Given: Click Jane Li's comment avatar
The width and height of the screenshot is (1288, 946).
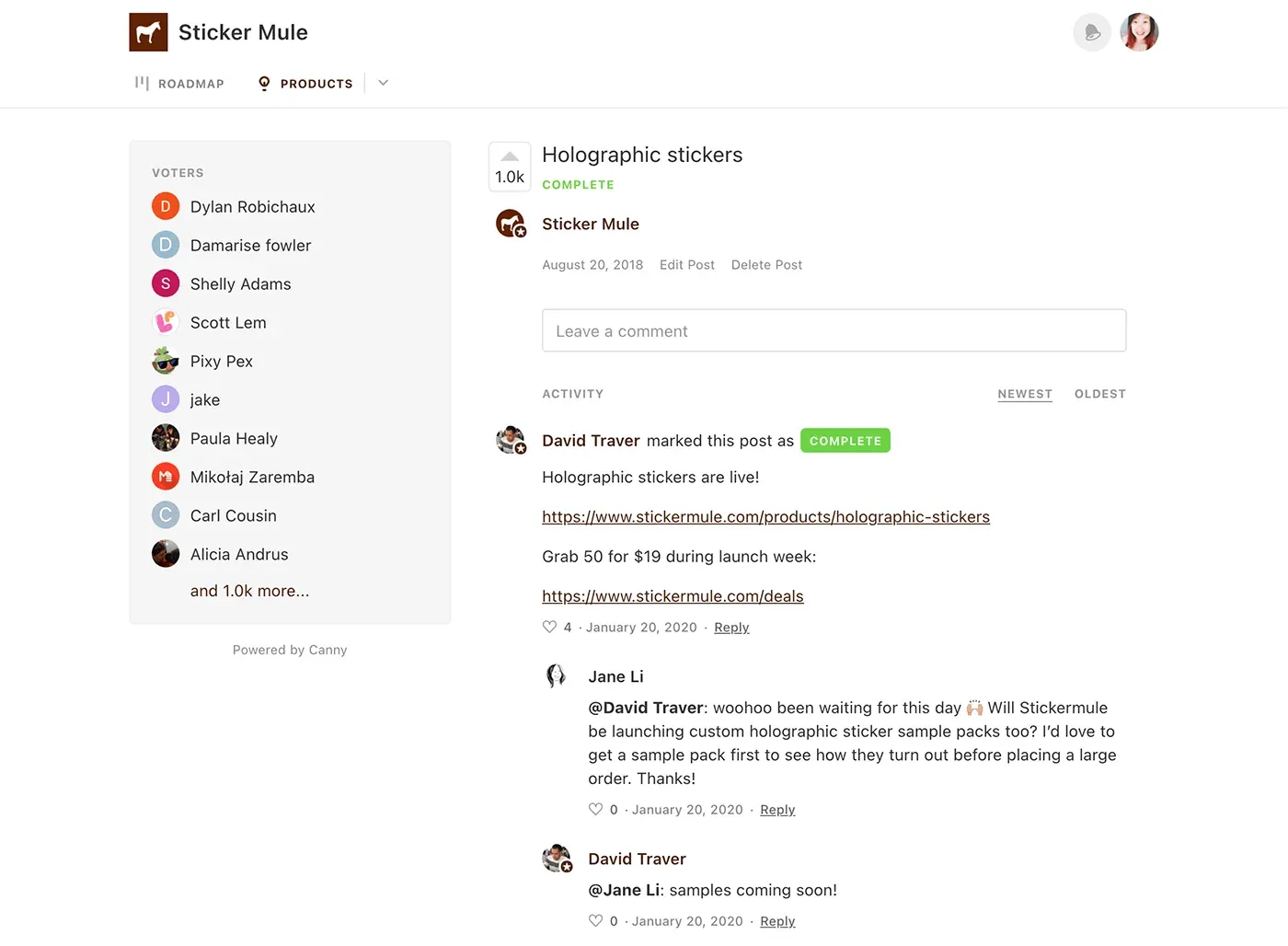Looking at the screenshot, I should point(556,676).
